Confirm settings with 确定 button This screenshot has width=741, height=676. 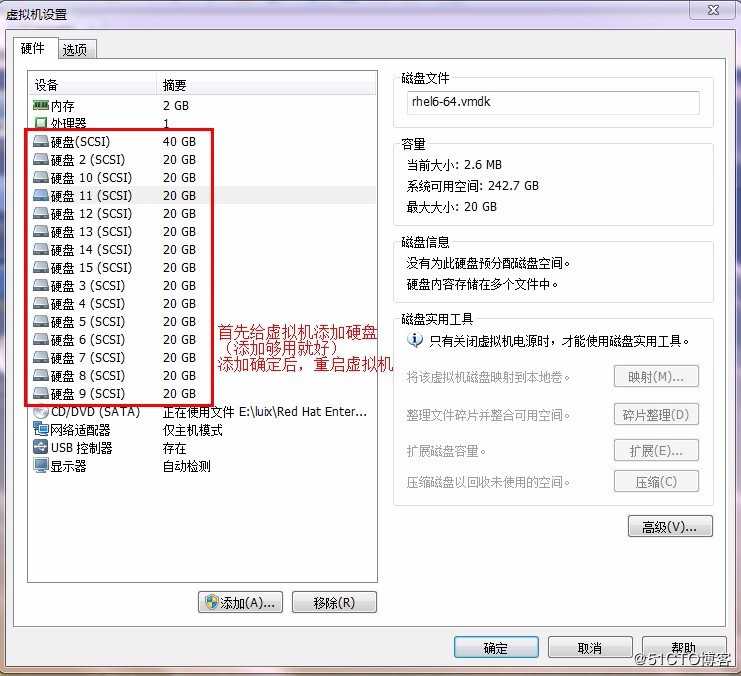coord(496,647)
